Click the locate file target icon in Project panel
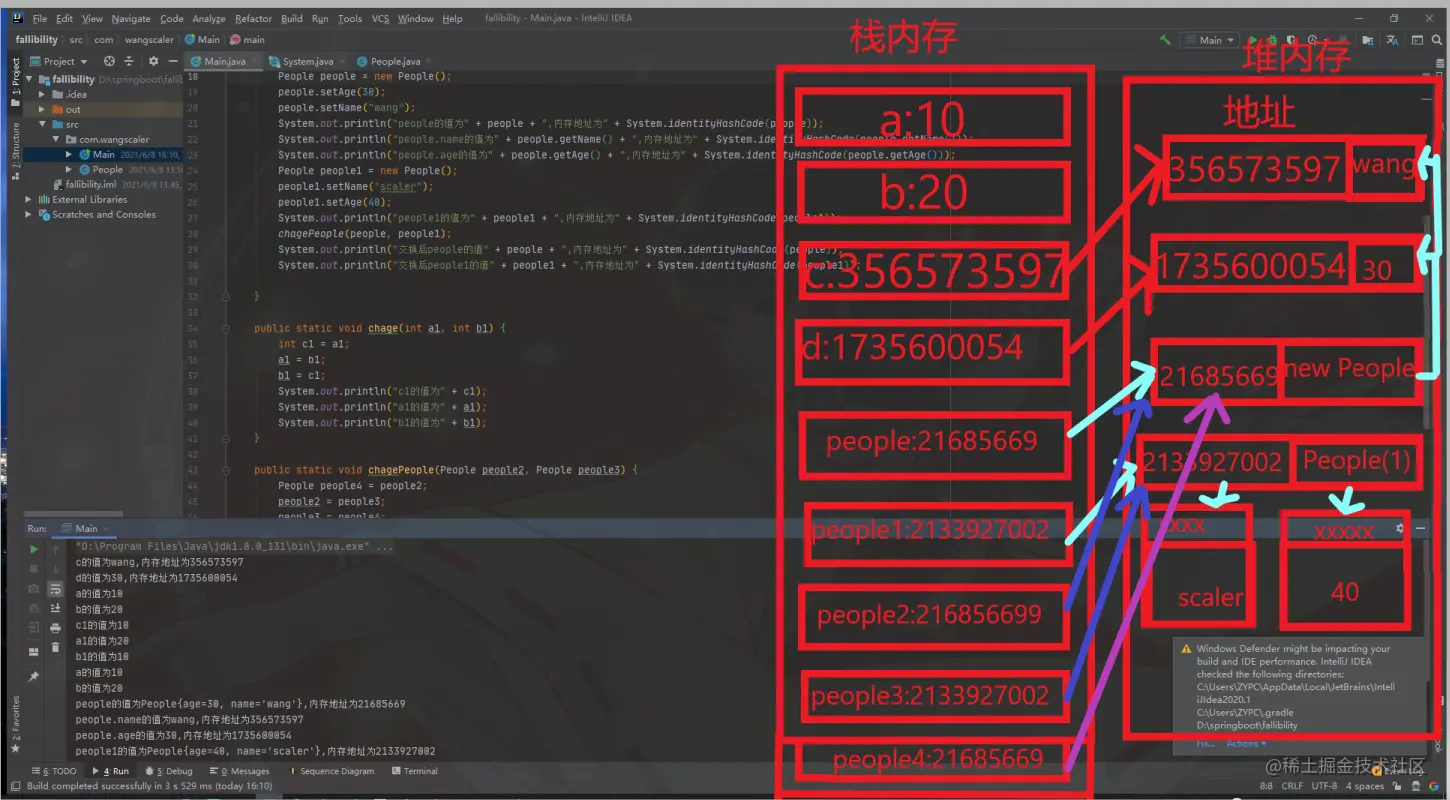1450x800 pixels. [x=109, y=61]
